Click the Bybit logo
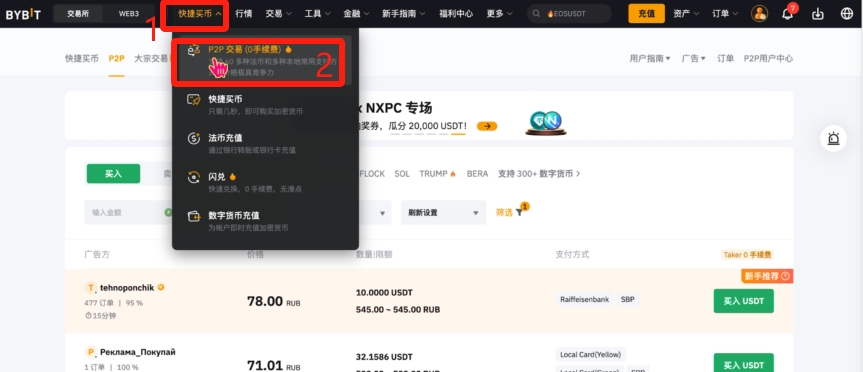 coord(23,14)
